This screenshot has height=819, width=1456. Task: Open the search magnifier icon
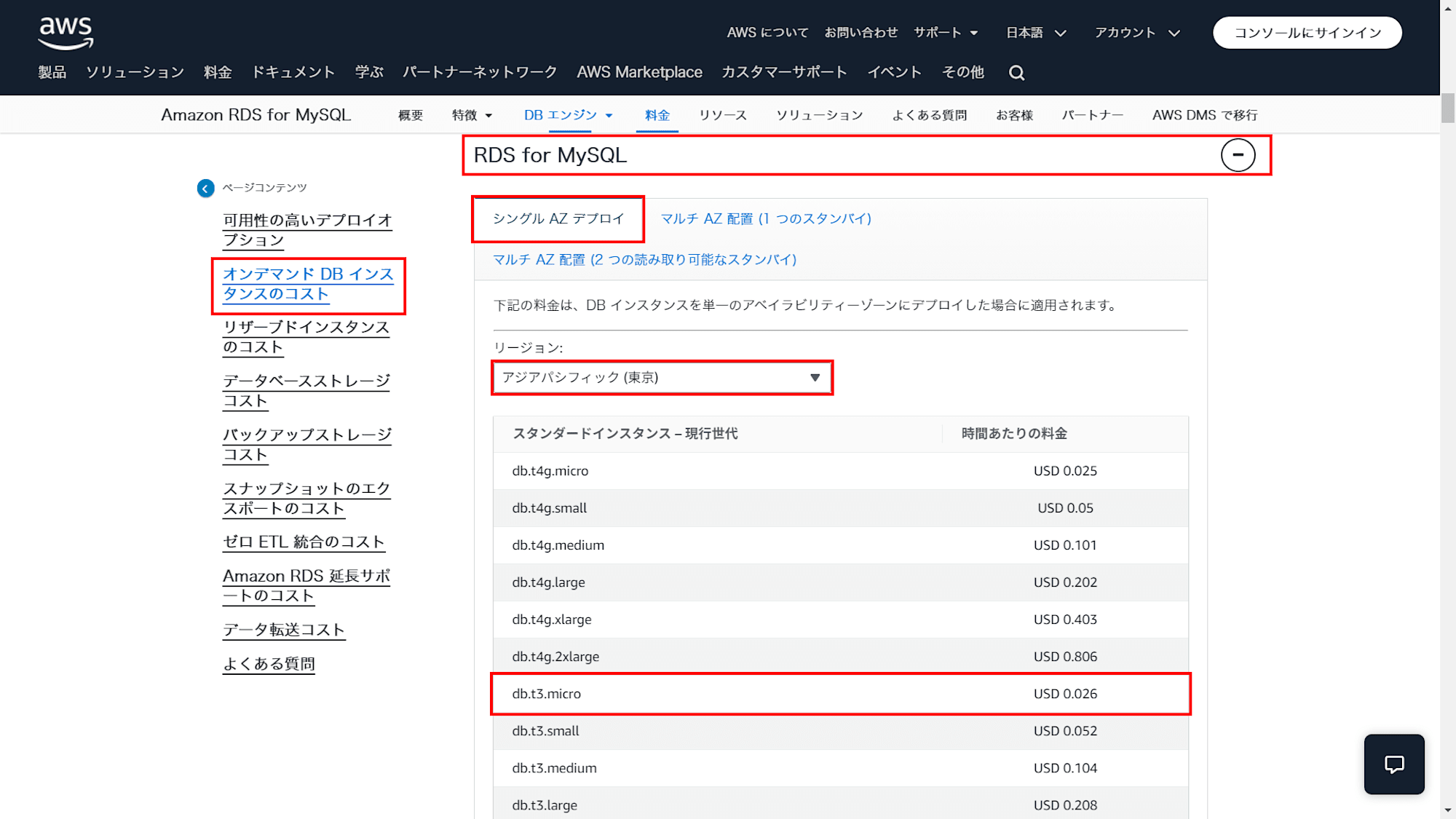point(1016,73)
